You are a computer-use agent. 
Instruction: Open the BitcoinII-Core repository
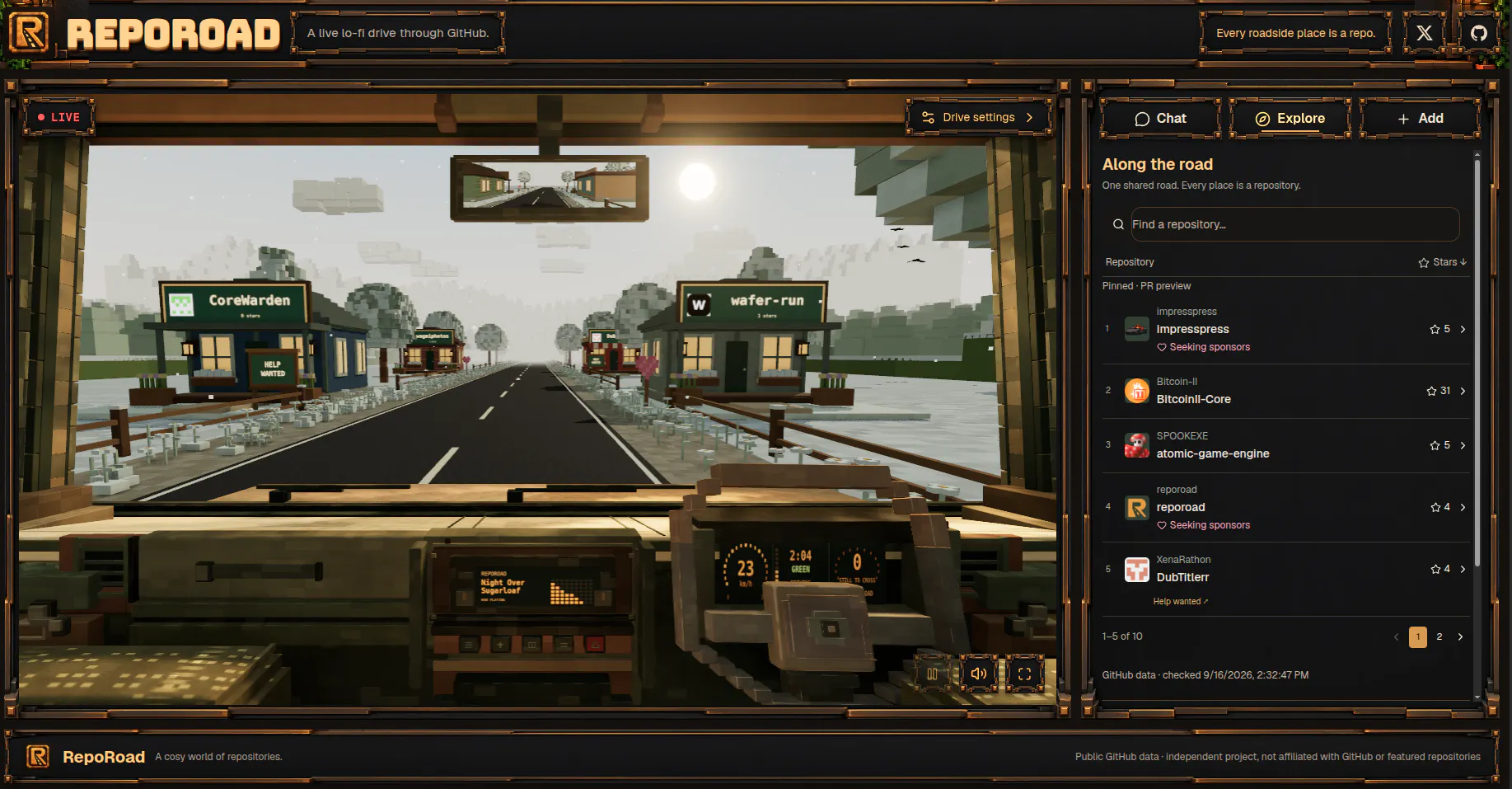click(x=1285, y=391)
